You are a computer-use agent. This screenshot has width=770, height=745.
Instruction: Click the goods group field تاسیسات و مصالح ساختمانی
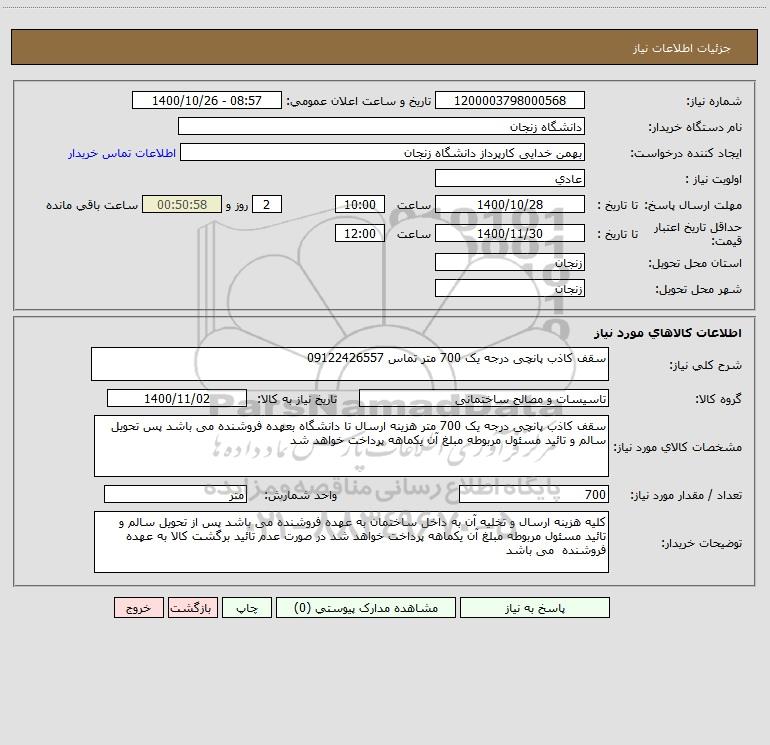click(484, 399)
